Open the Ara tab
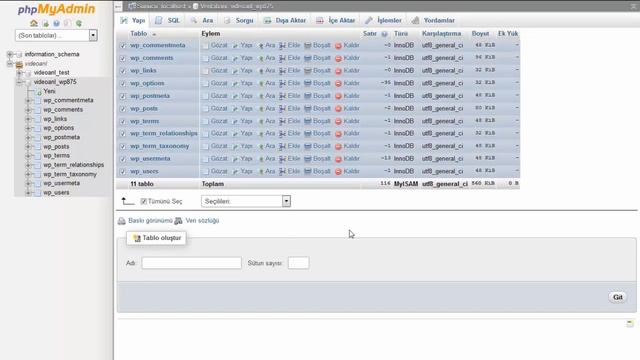The image size is (640, 360). tap(202, 20)
